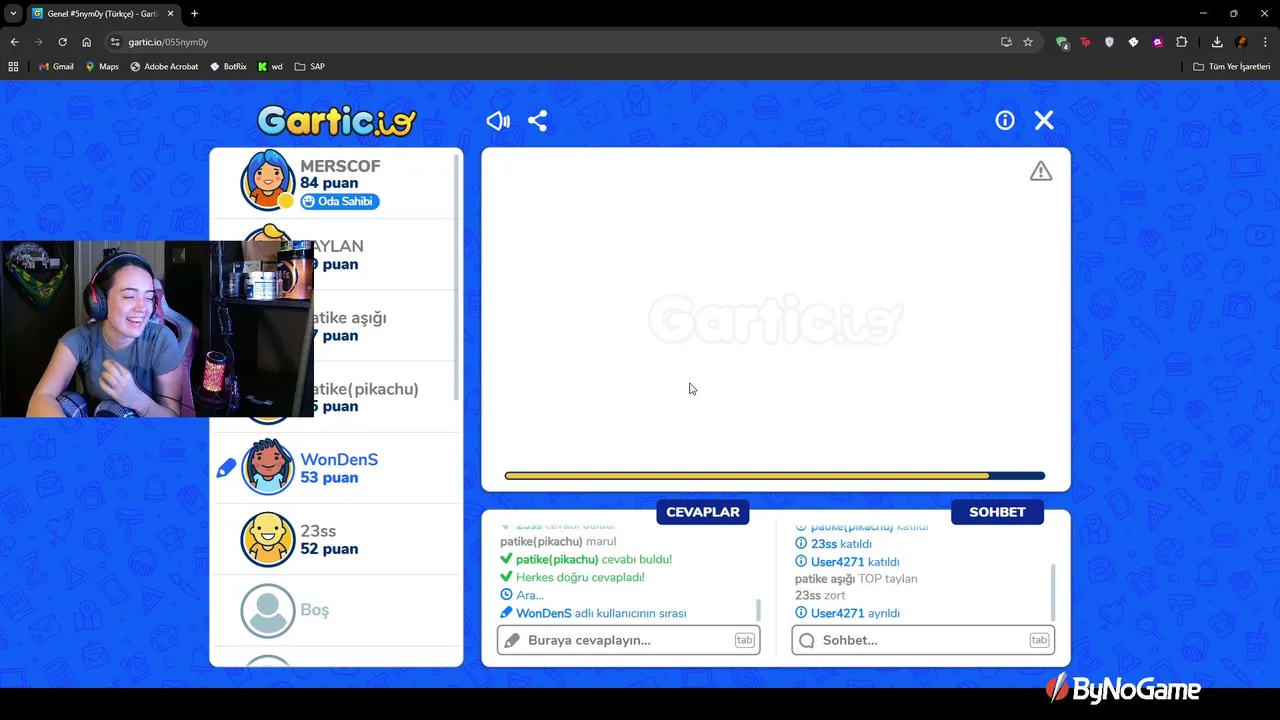
Task: Click the 23ss zort chat message
Action: click(x=820, y=596)
